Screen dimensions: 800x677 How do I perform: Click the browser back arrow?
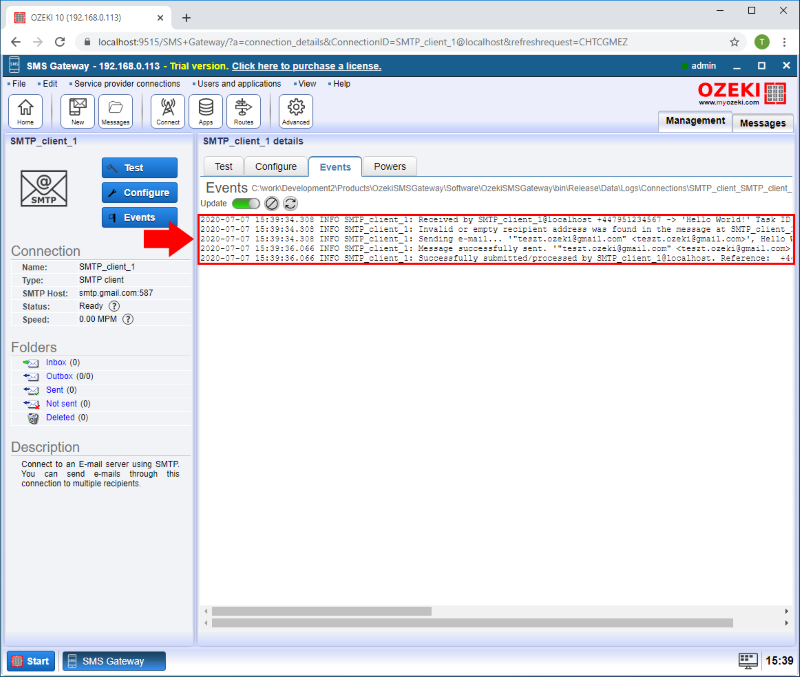coord(16,42)
